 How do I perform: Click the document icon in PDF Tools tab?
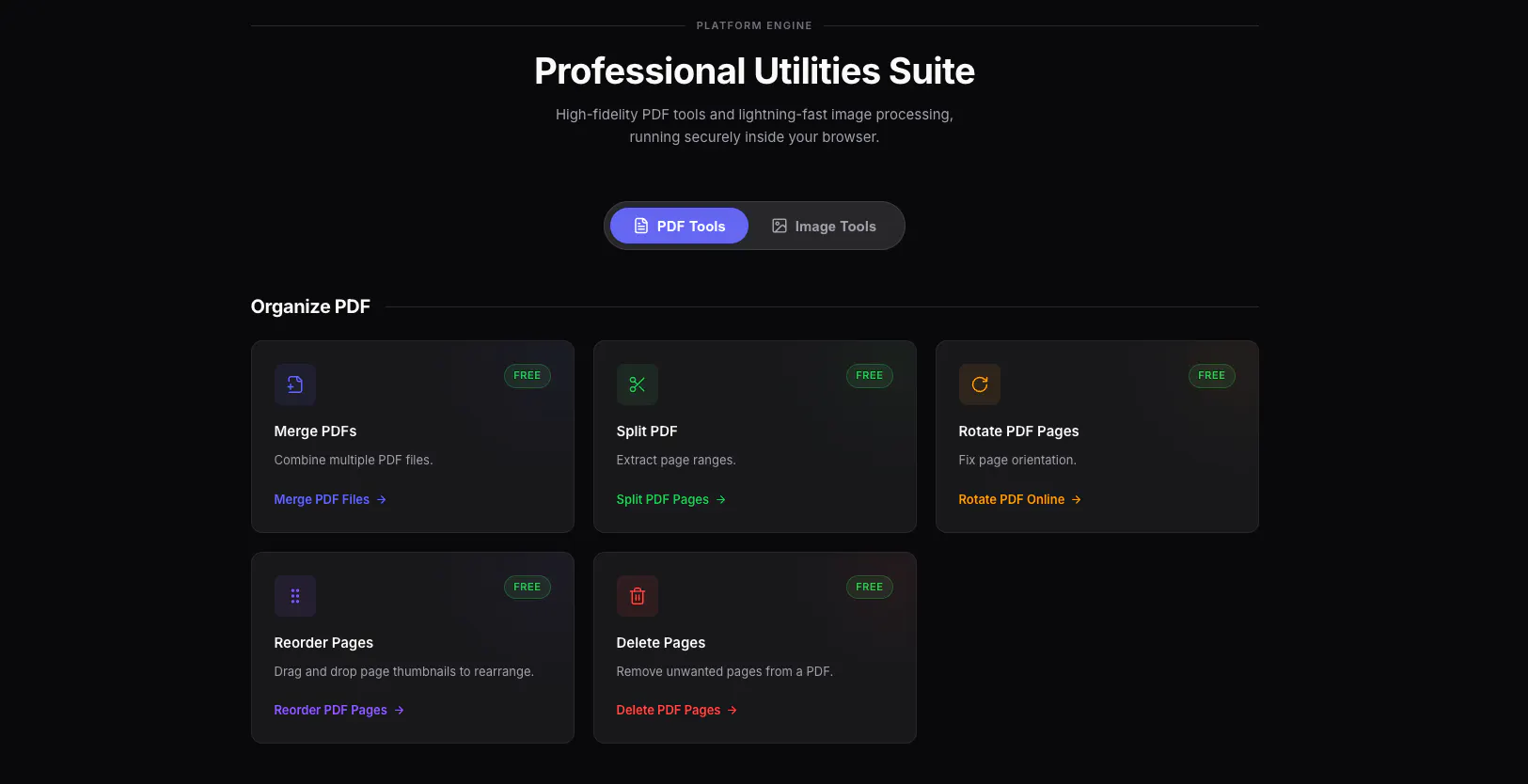coord(641,226)
